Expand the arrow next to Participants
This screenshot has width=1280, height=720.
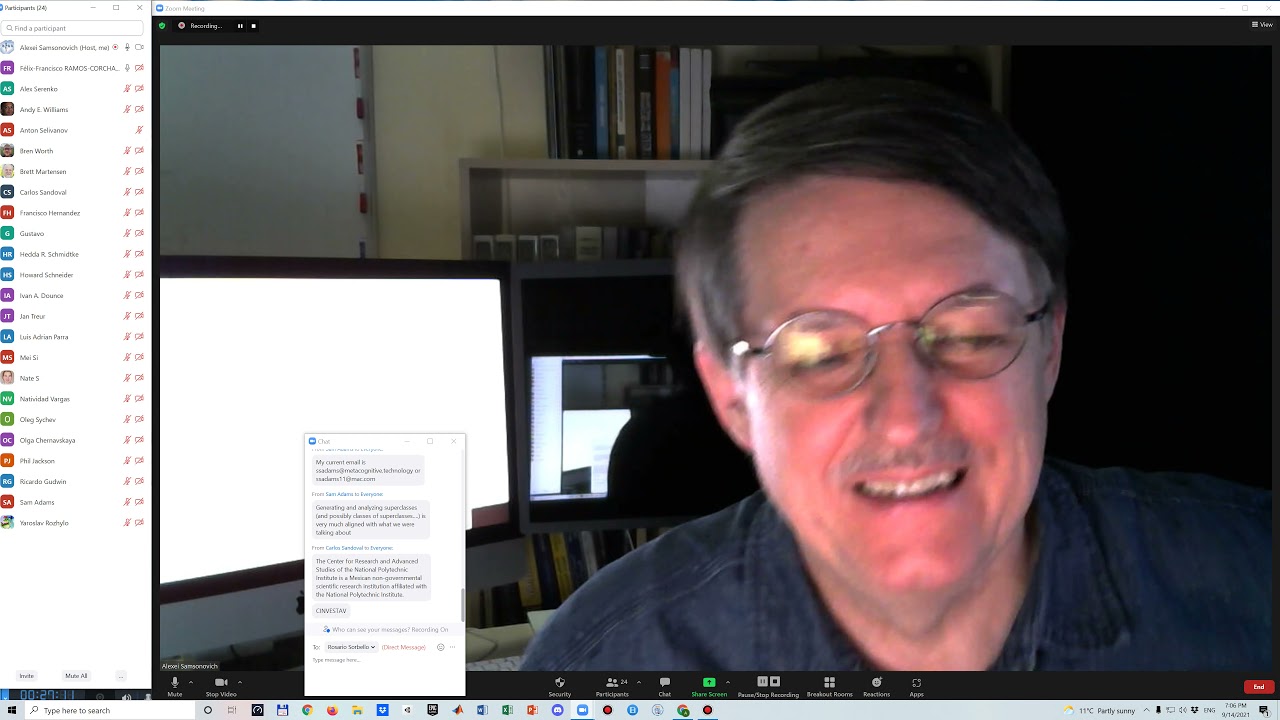[x=639, y=682]
